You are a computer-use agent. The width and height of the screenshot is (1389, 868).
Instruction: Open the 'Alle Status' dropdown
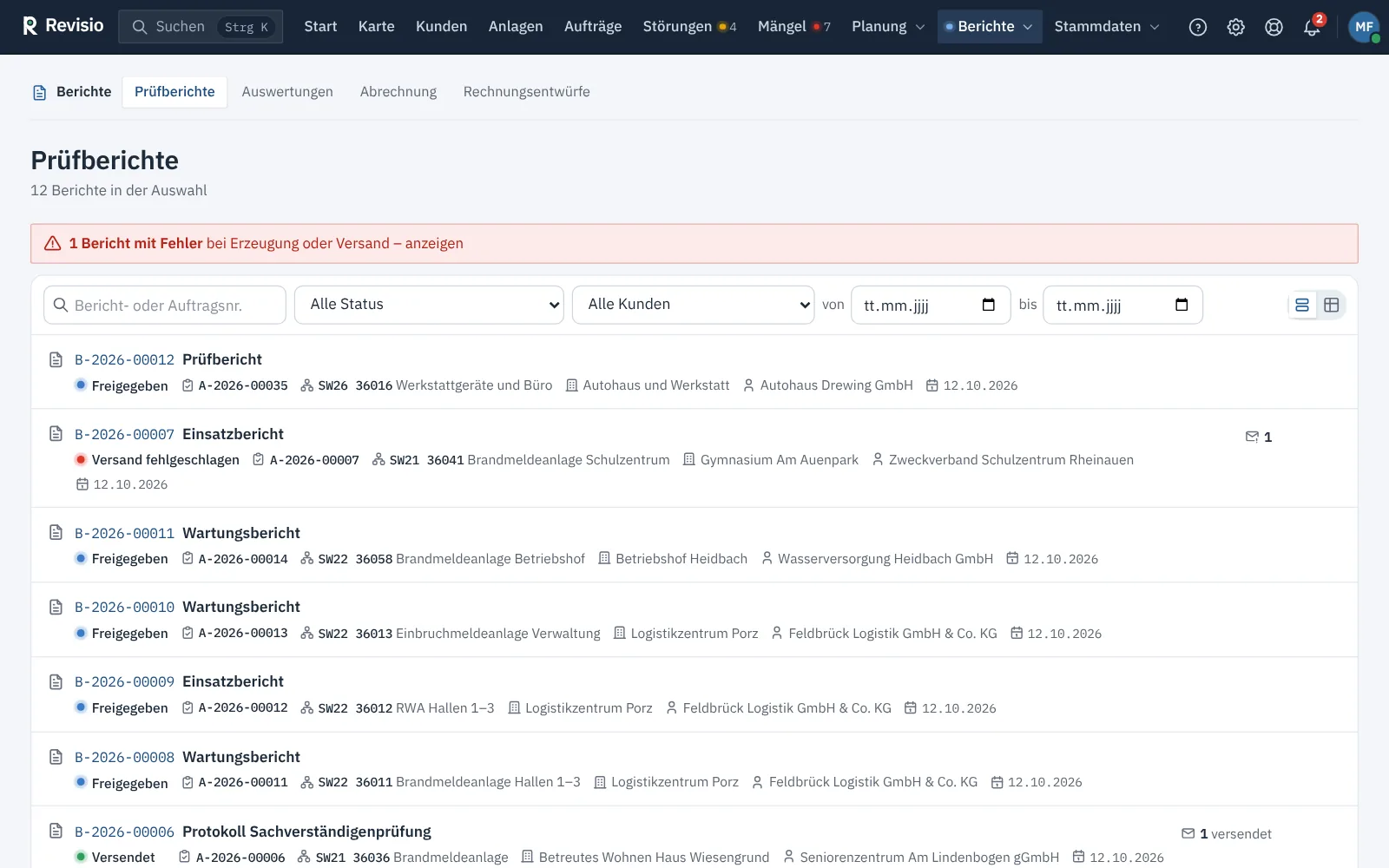click(429, 305)
